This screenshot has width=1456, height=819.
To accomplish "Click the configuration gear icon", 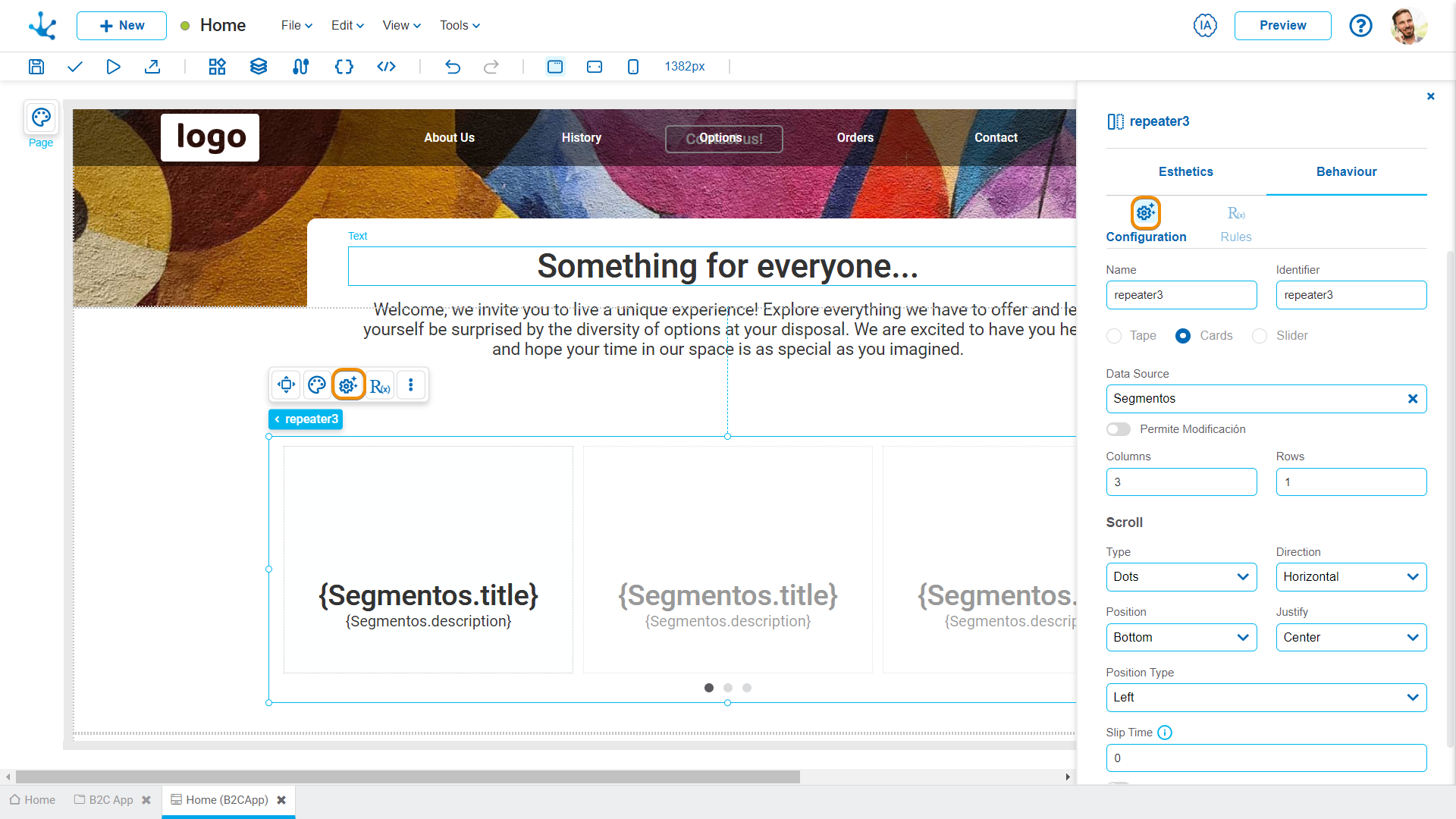I will [x=349, y=385].
